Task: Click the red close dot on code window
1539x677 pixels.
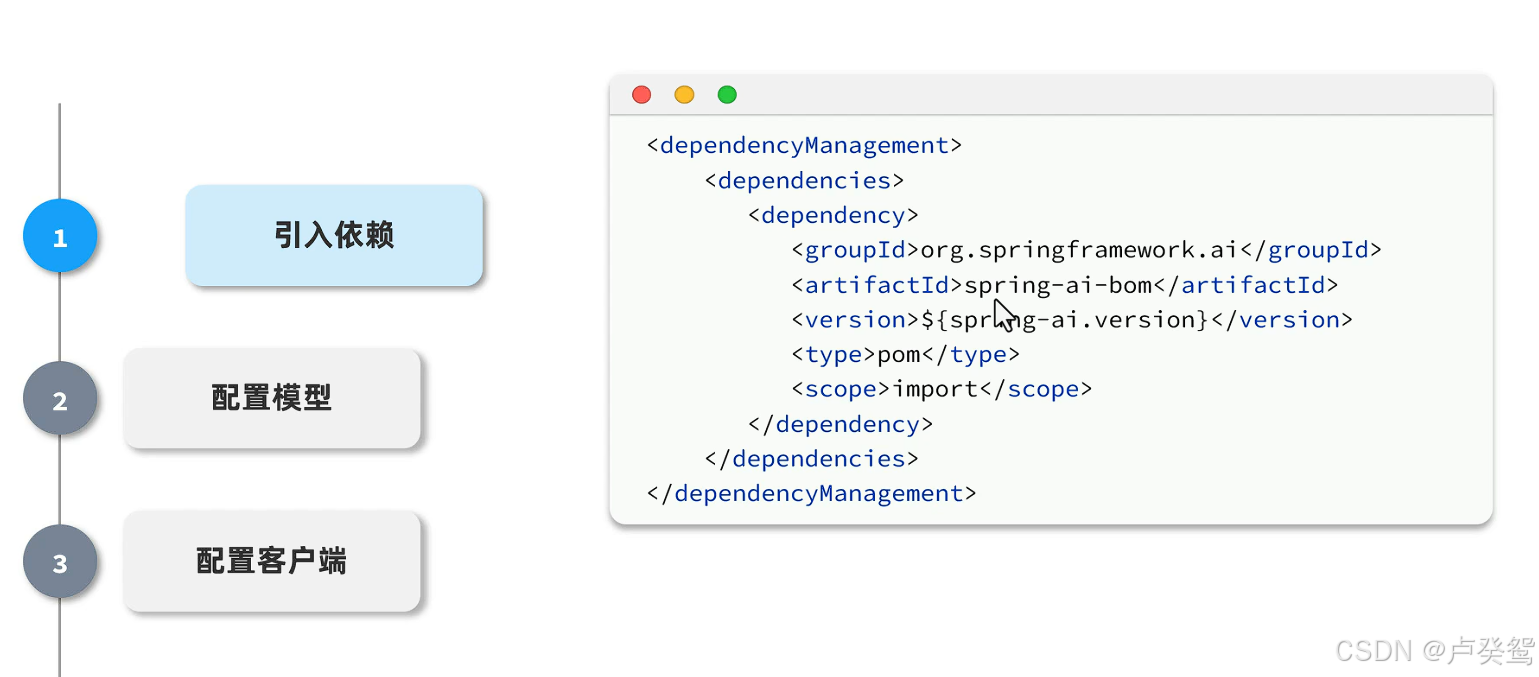Action: click(642, 95)
